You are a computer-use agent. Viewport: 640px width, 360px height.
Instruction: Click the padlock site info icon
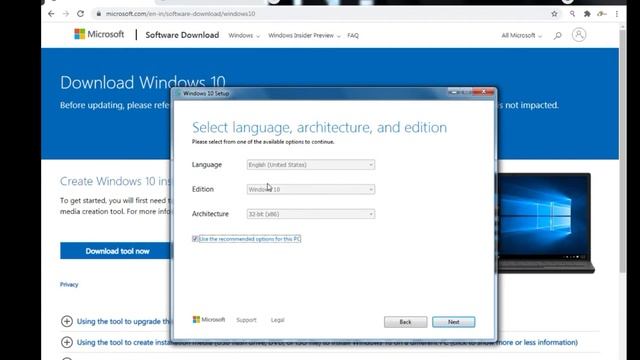click(x=98, y=14)
